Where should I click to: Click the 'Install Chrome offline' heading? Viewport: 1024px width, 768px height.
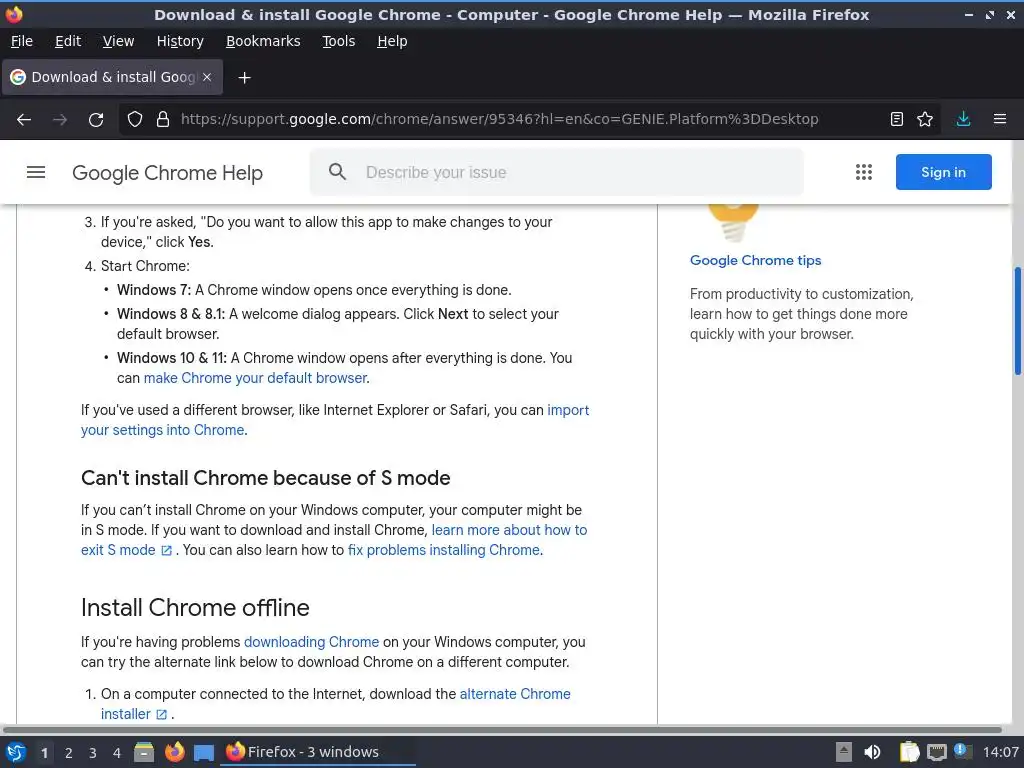pos(195,608)
